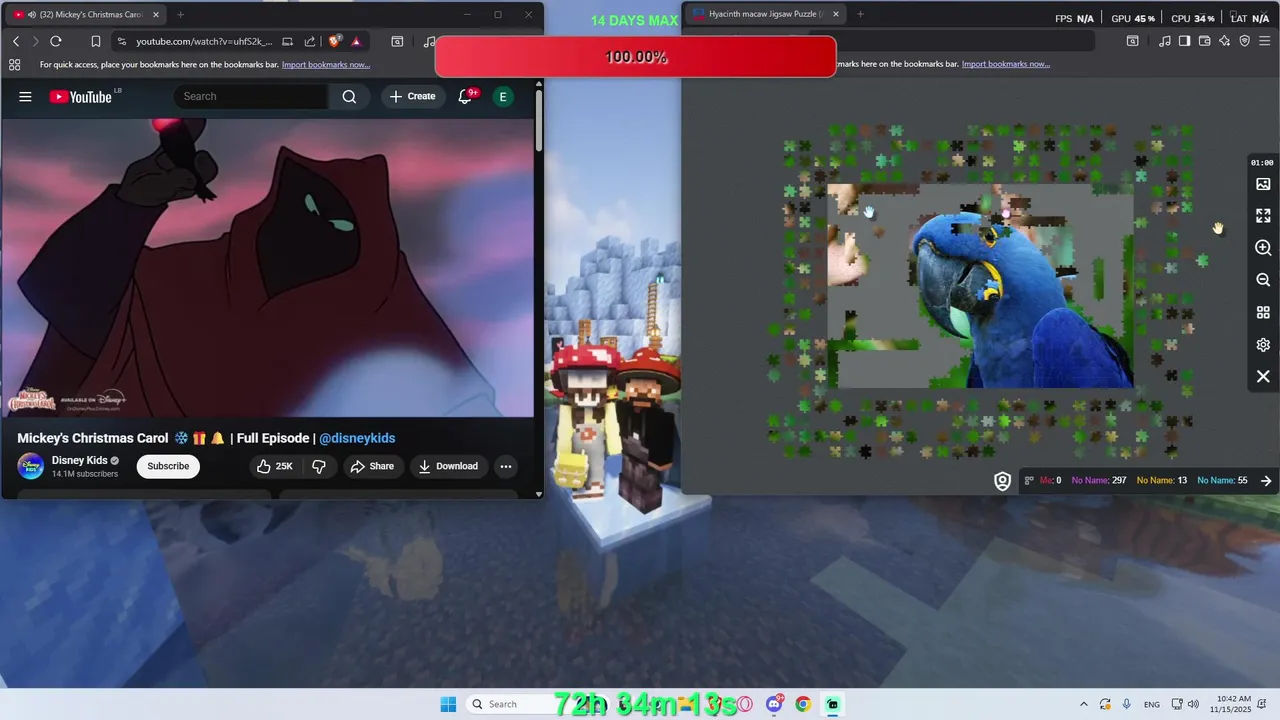Viewport: 1280px width, 720px height.
Task: Open VPN shield icon in puzzle window
Action: click(1244, 41)
